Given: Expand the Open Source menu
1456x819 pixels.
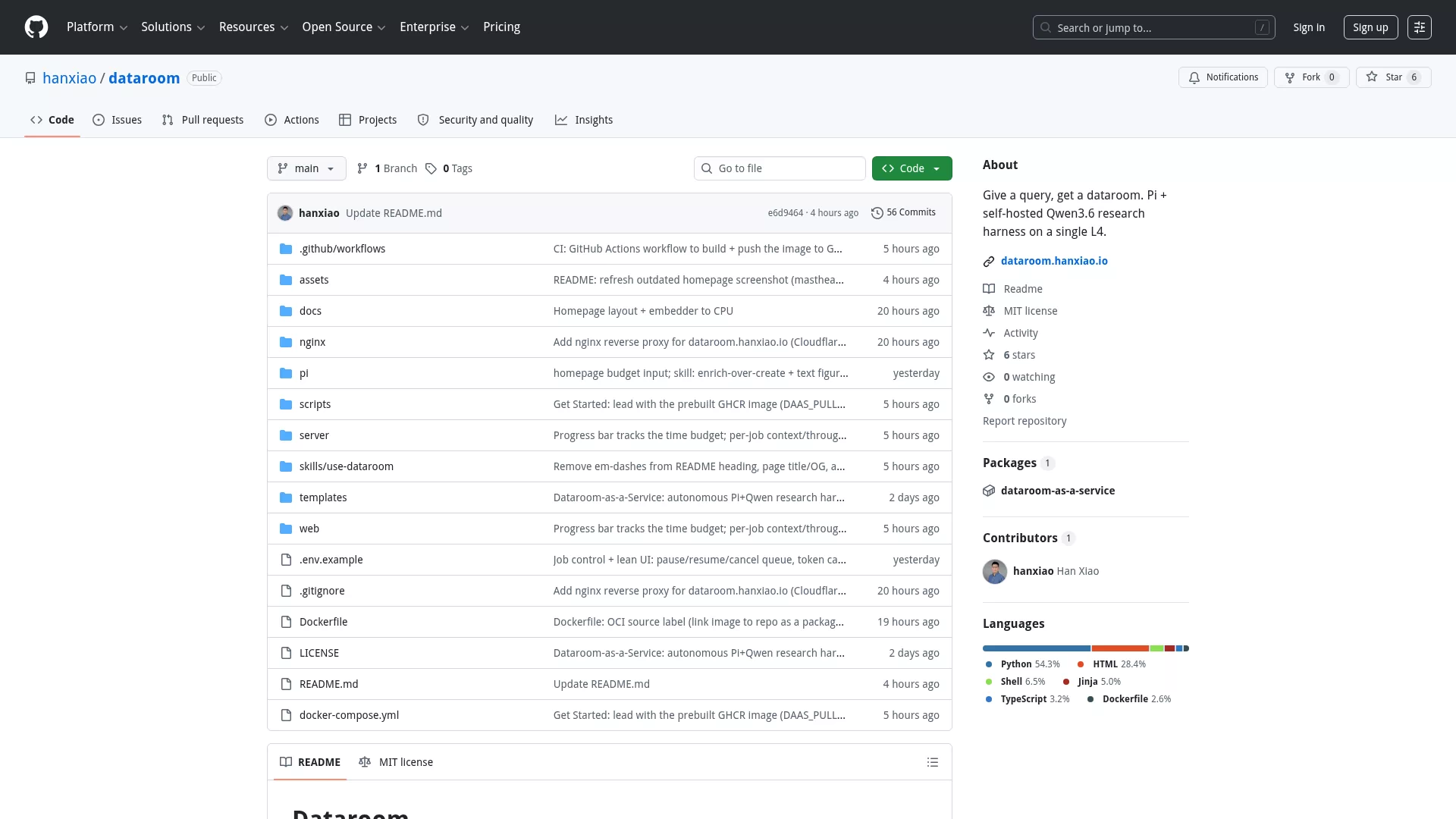Looking at the screenshot, I should tap(344, 27).
